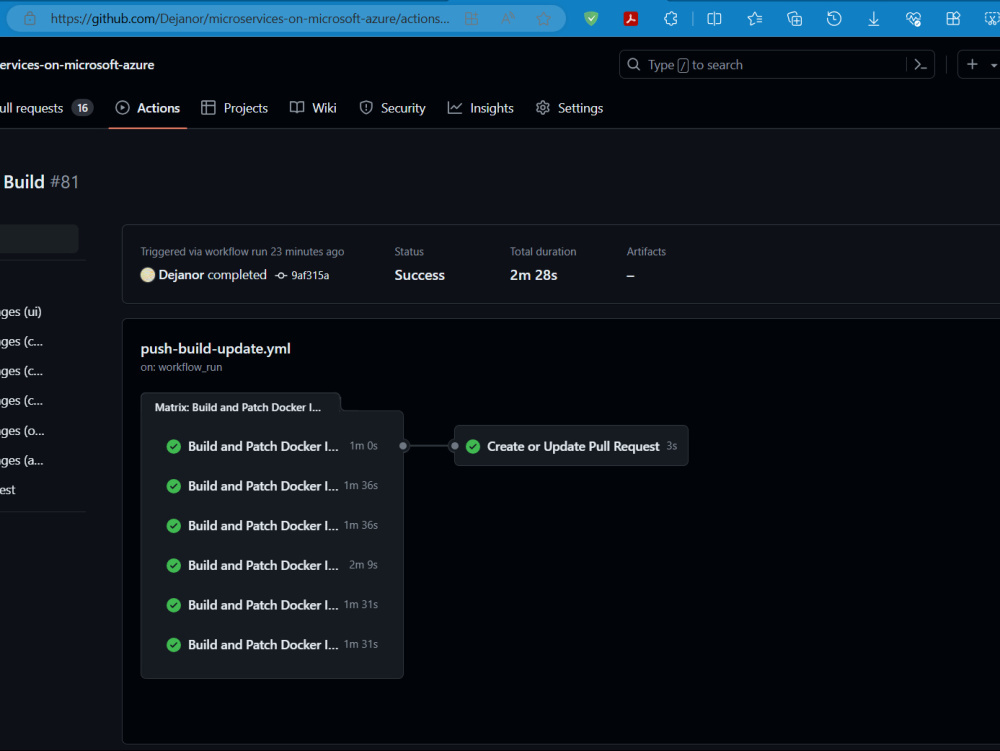Expand the Matrix: Build and Patch Docker header
Viewport: 1000px width, 751px height.
(x=237, y=407)
